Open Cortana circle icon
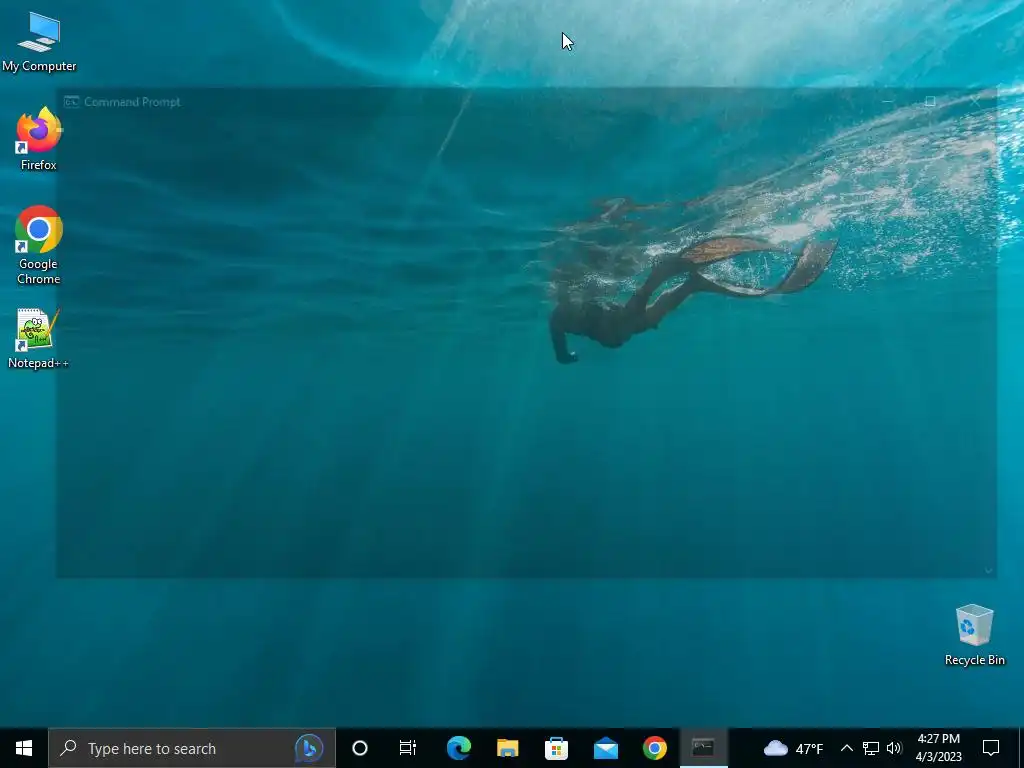The image size is (1024, 768). tap(360, 748)
